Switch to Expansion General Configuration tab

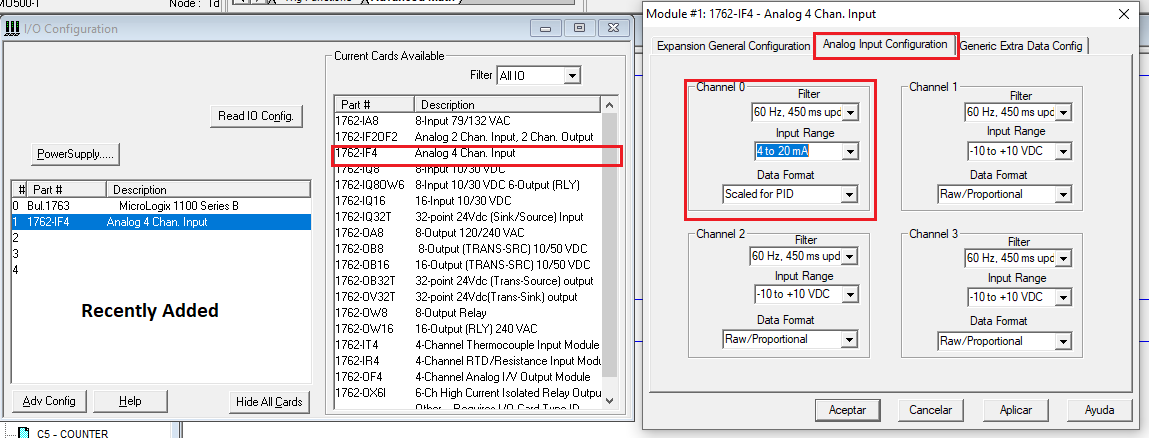[x=733, y=46]
